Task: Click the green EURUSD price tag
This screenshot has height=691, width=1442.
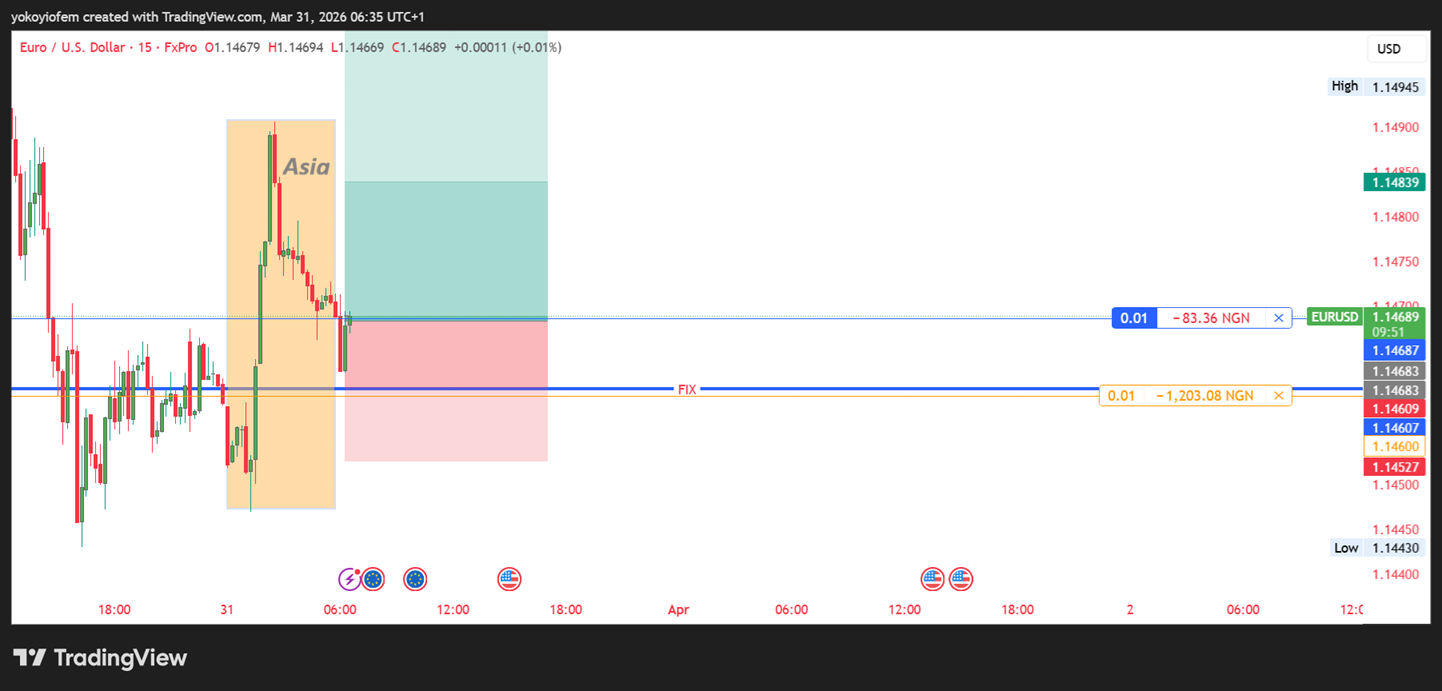Action: pos(1335,317)
